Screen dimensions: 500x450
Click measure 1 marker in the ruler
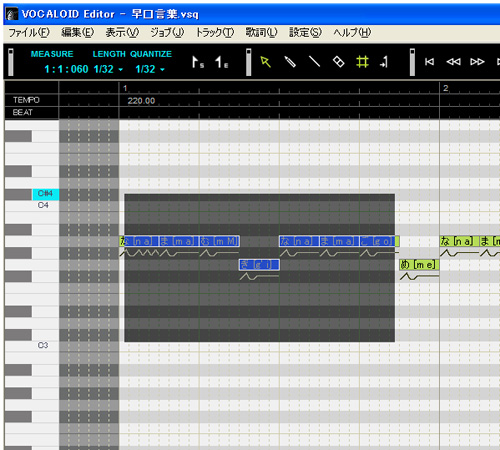125,88
